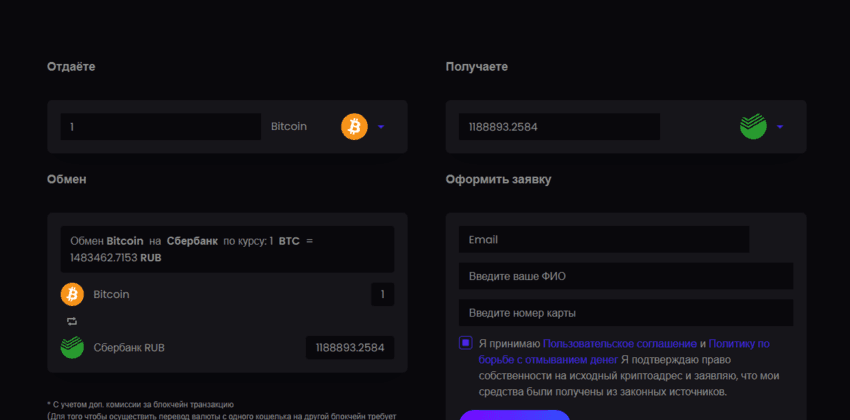Open the anti-money-laundering policy link

tap(738, 343)
